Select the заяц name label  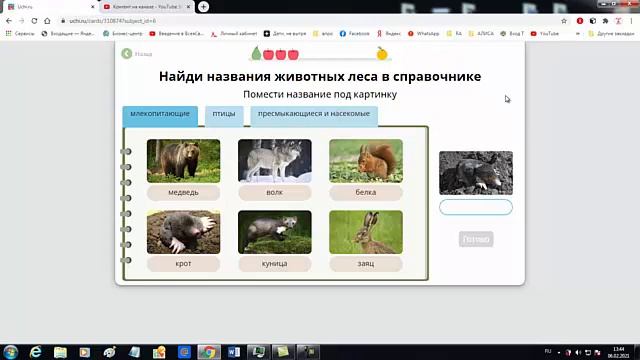(366, 264)
